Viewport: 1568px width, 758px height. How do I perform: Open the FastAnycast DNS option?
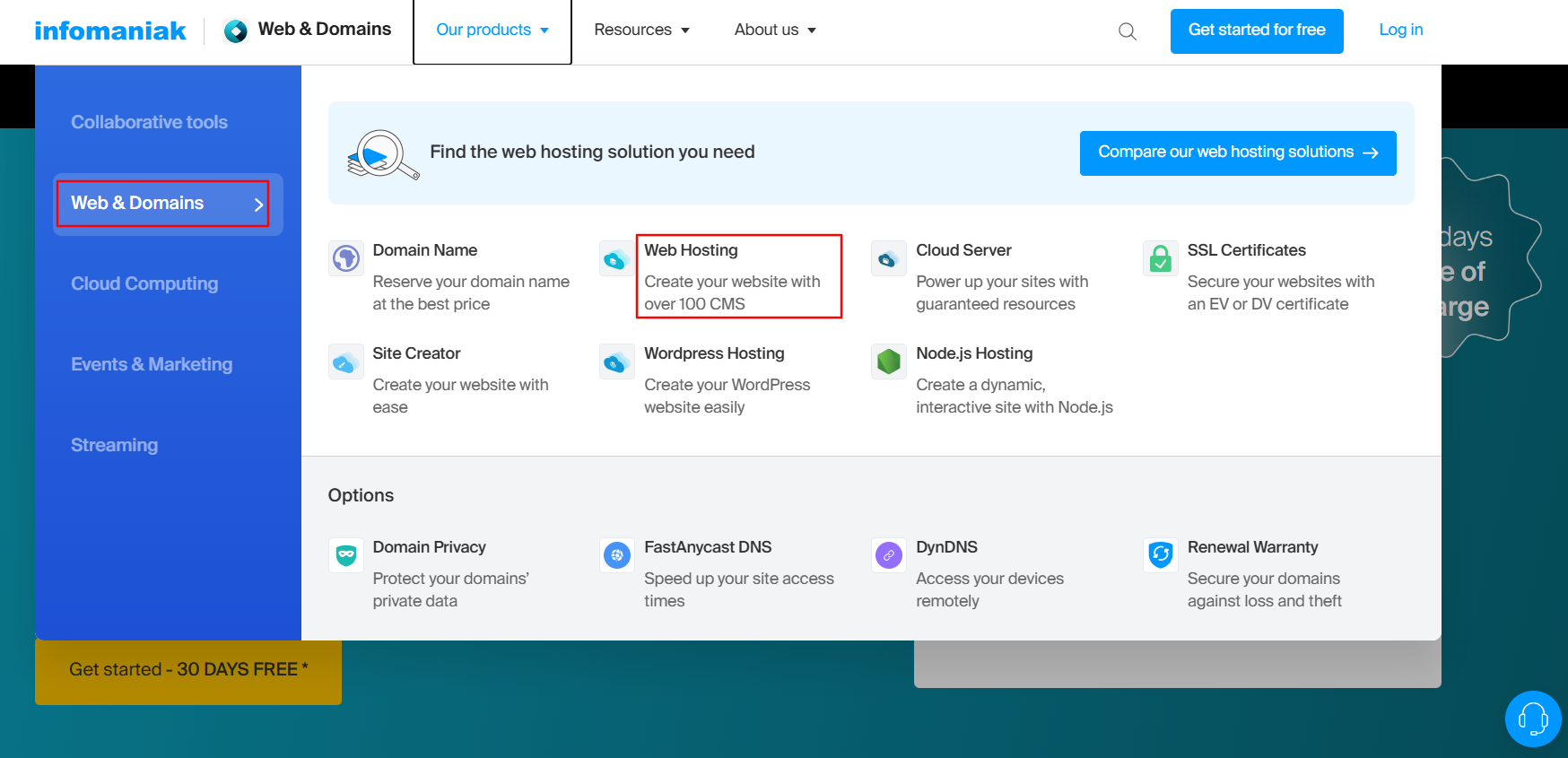(708, 547)
